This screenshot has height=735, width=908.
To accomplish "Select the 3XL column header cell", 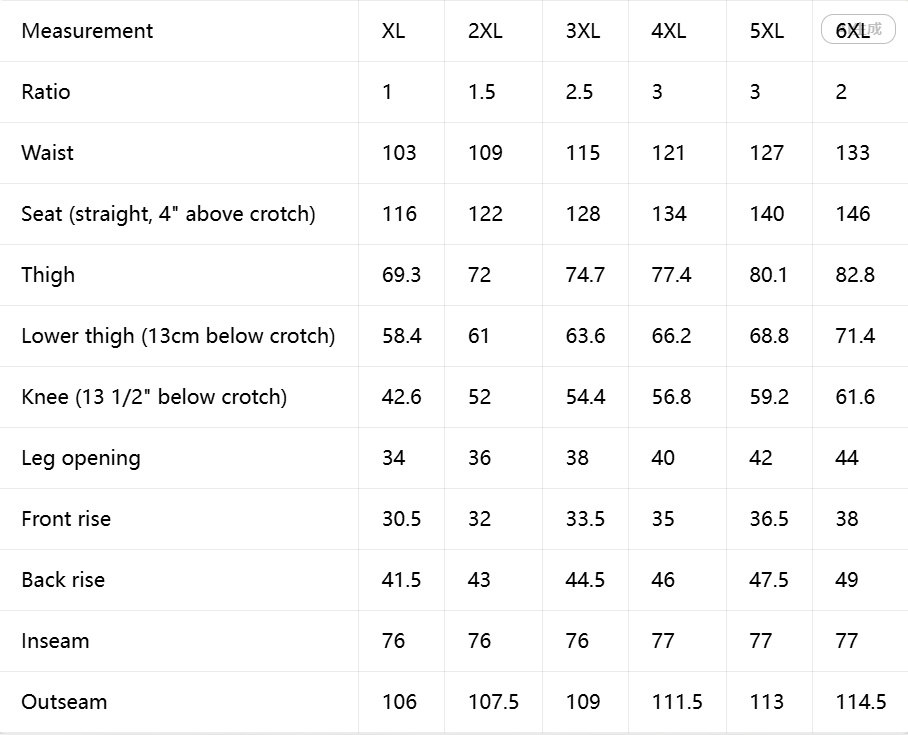I will click(583, 31).
